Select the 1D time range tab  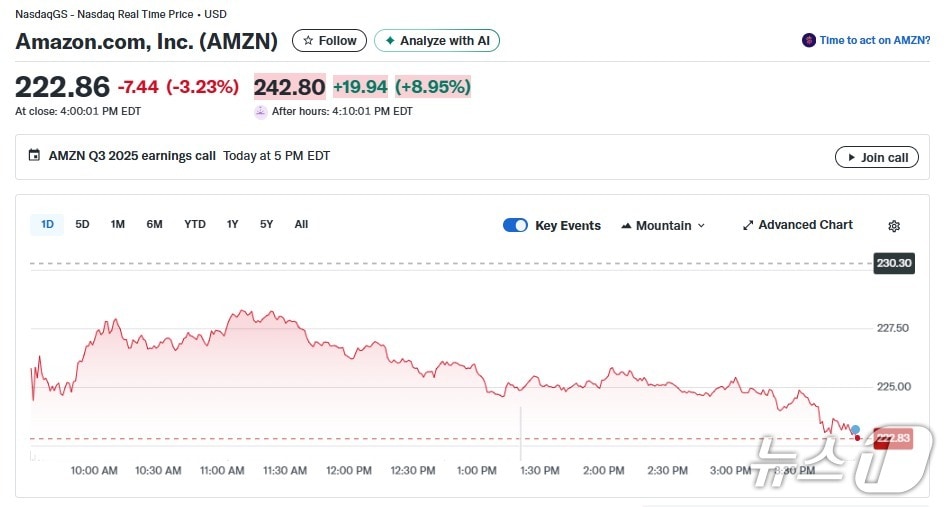(x=47, y=224)
